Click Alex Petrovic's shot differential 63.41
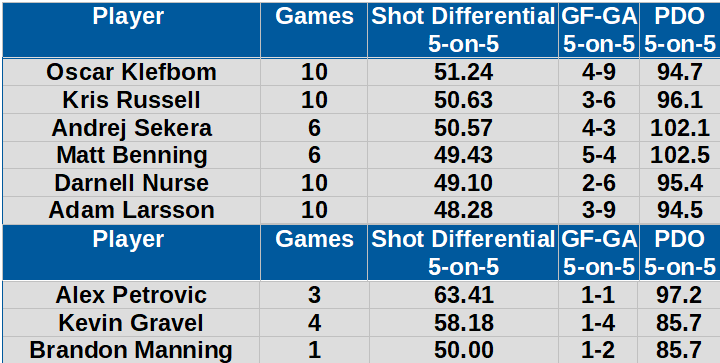Viewport: 720px width, 363px height. [x=463, y=295]
